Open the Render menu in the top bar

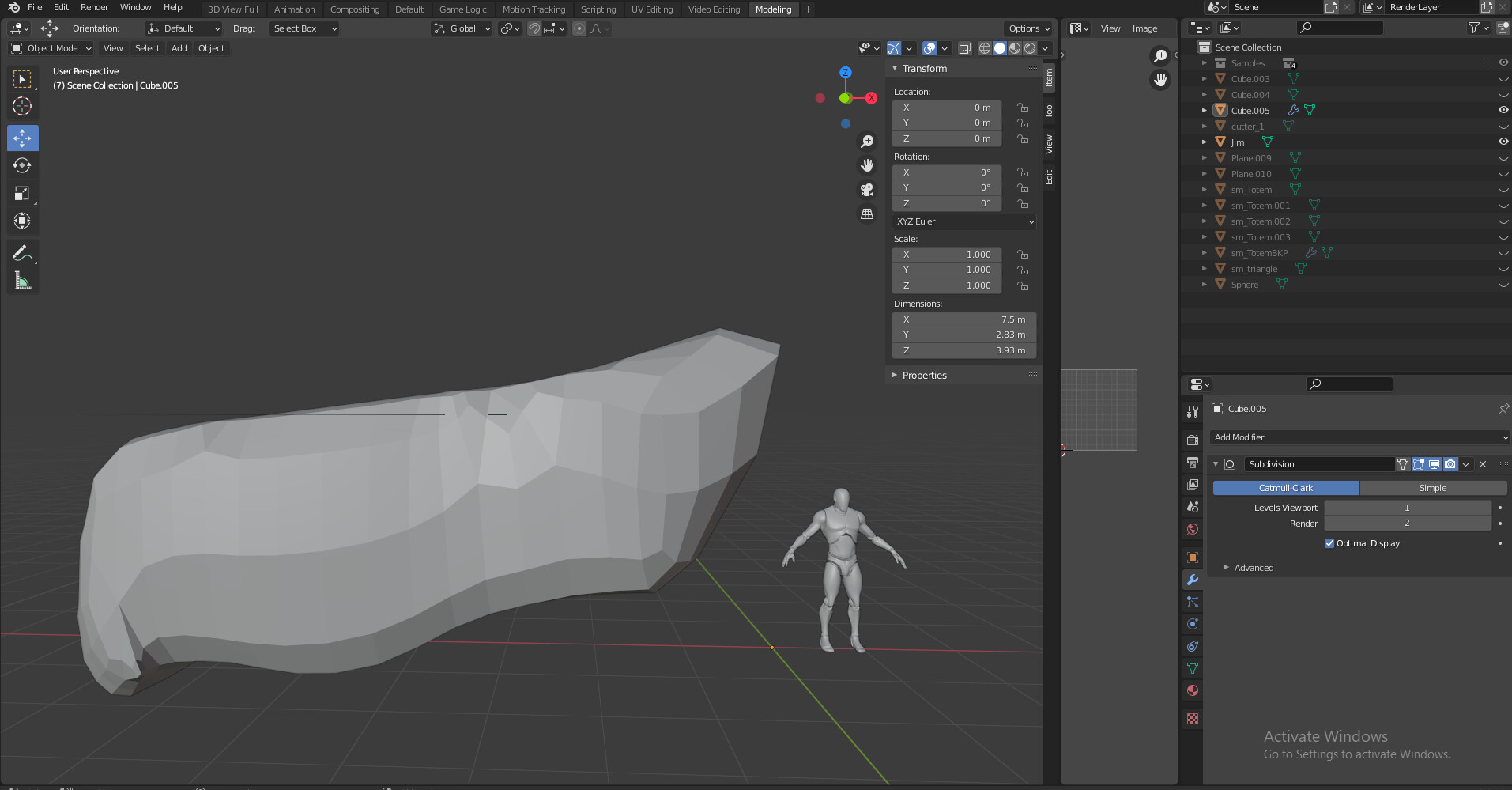94,7
